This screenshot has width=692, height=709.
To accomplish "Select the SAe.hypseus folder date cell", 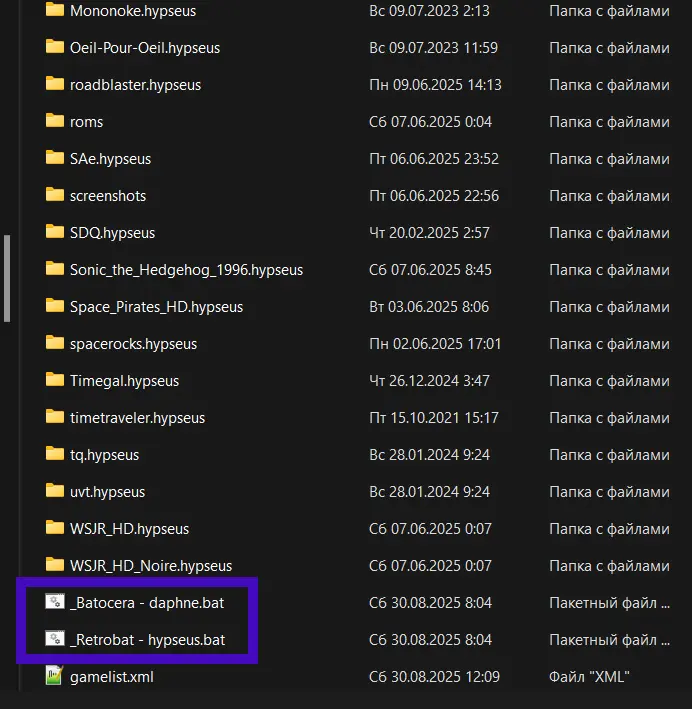I will tap(434, 159).
